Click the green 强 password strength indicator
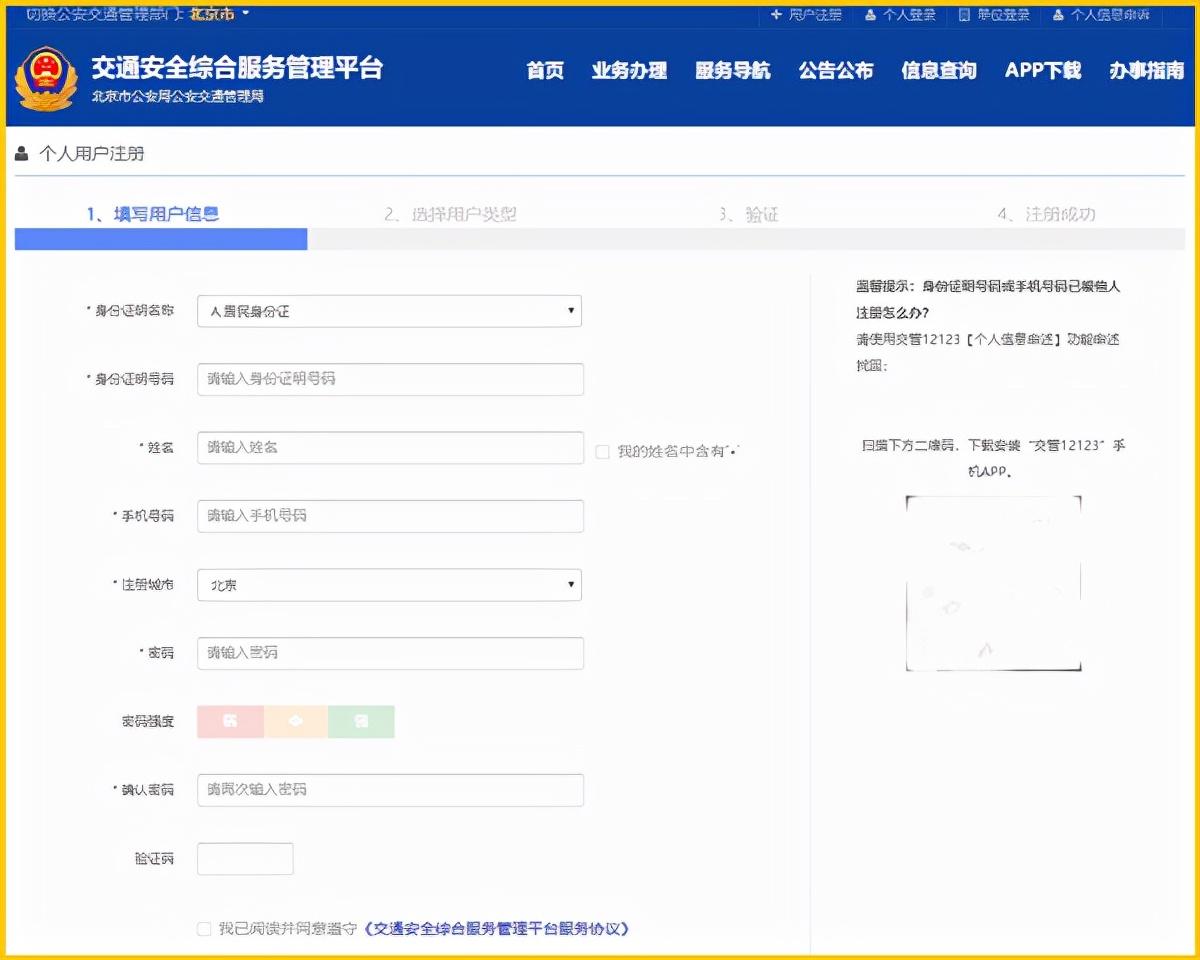 pyautogui.click(x=362, y=721)
